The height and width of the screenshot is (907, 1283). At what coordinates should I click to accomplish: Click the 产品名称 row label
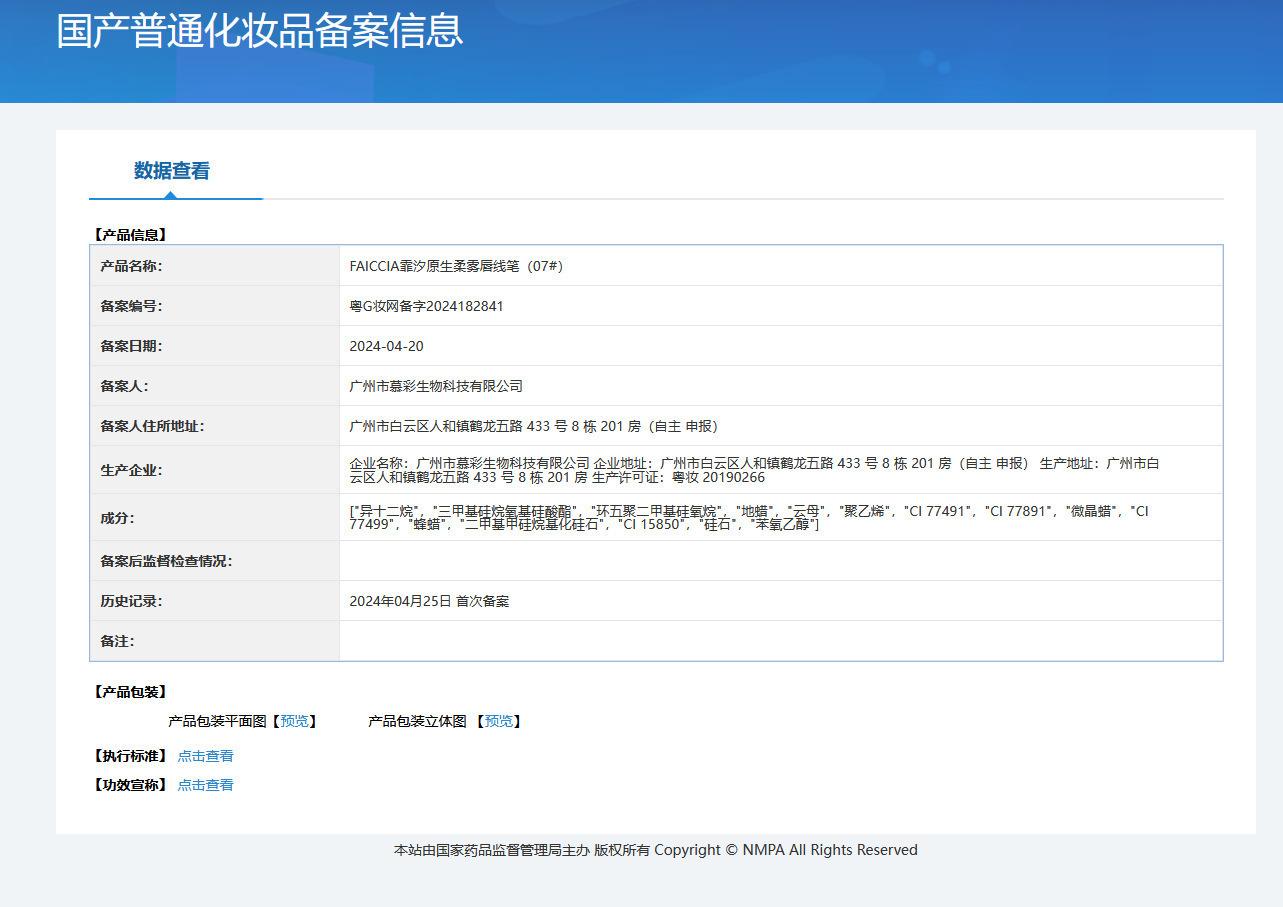coord(131,266)
